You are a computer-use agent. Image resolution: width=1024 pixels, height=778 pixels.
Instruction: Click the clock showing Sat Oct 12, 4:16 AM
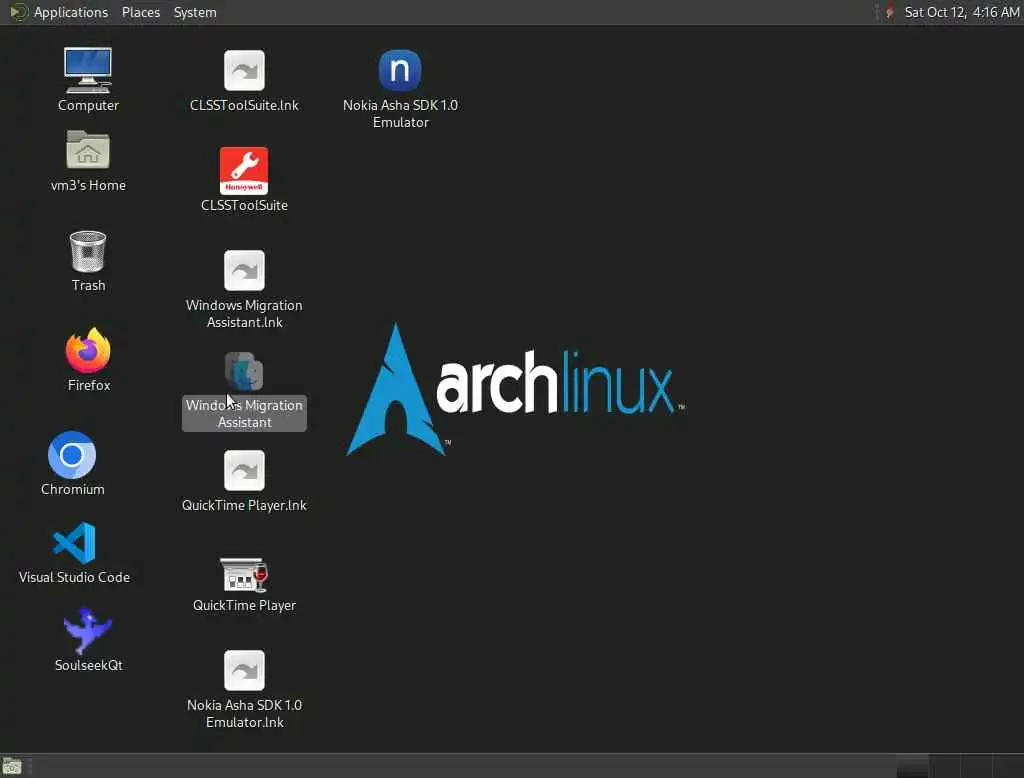click(961, 12)
